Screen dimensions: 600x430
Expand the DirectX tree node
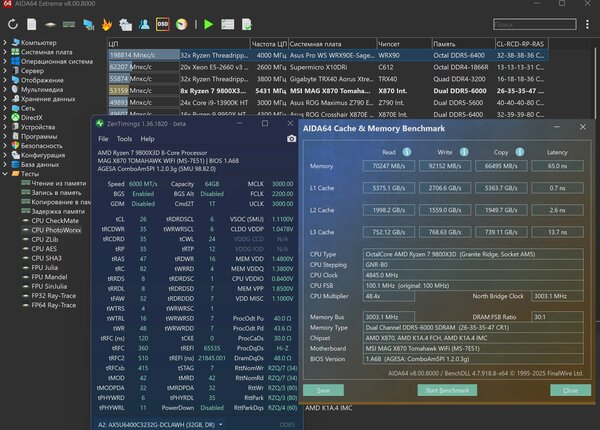point(5,117)
